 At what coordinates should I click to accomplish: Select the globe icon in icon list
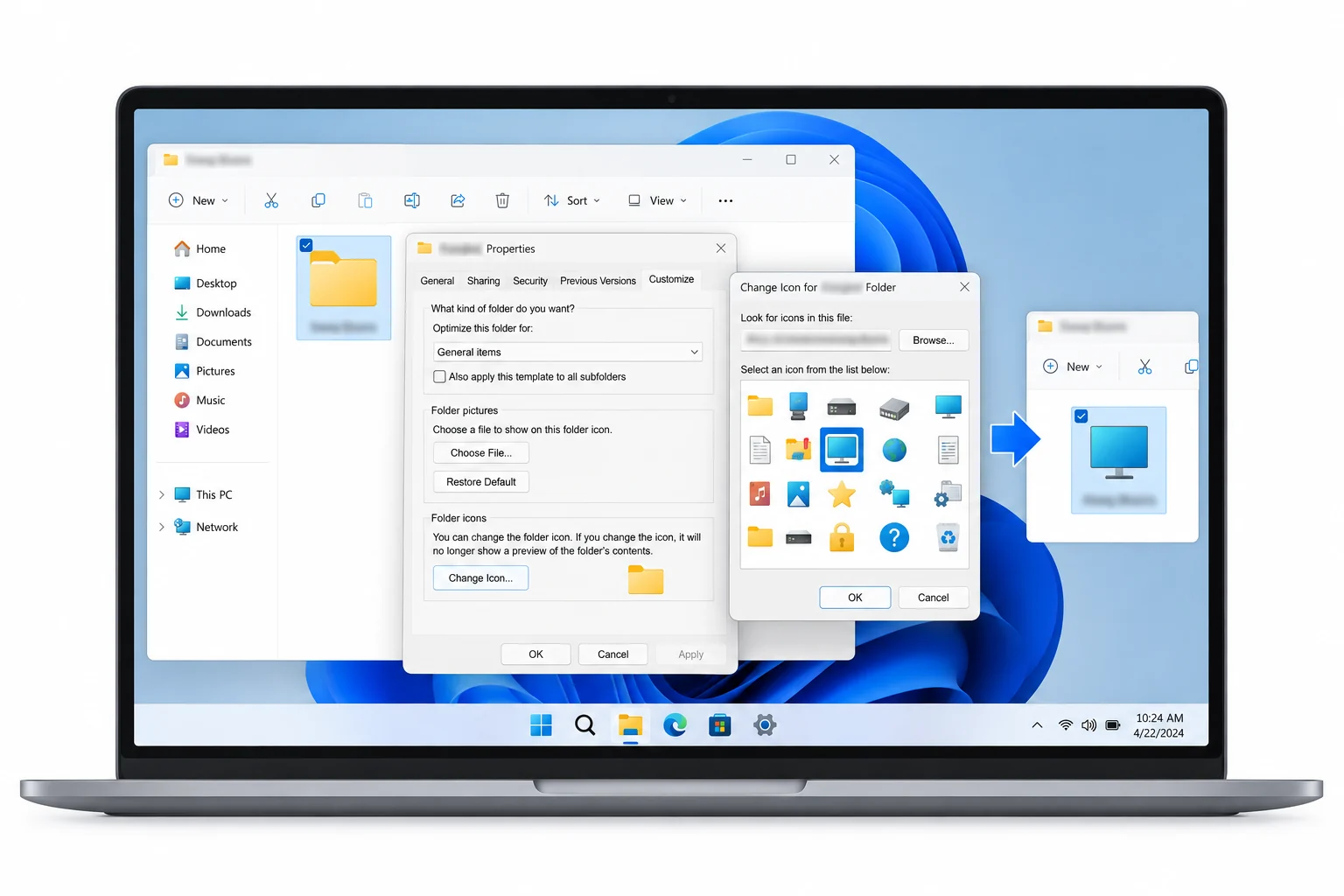(894, 450)
